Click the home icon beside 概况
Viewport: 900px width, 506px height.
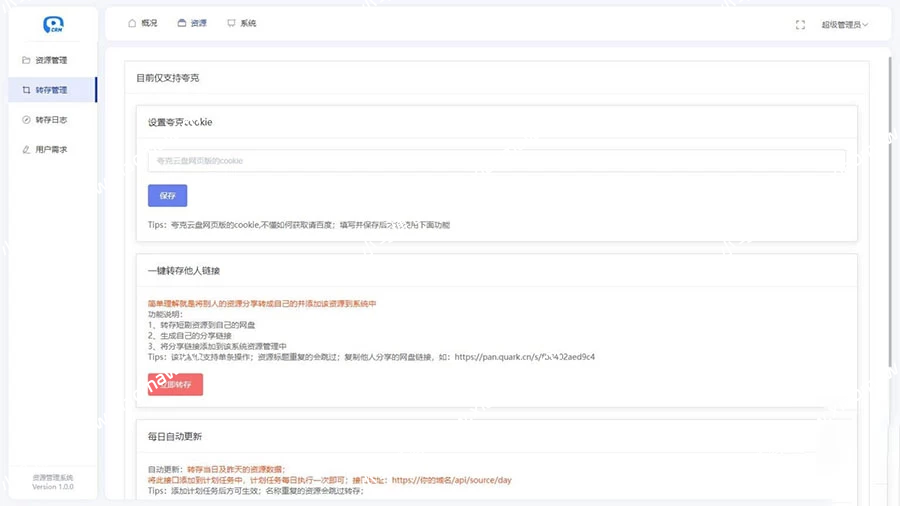pos(132,23)
